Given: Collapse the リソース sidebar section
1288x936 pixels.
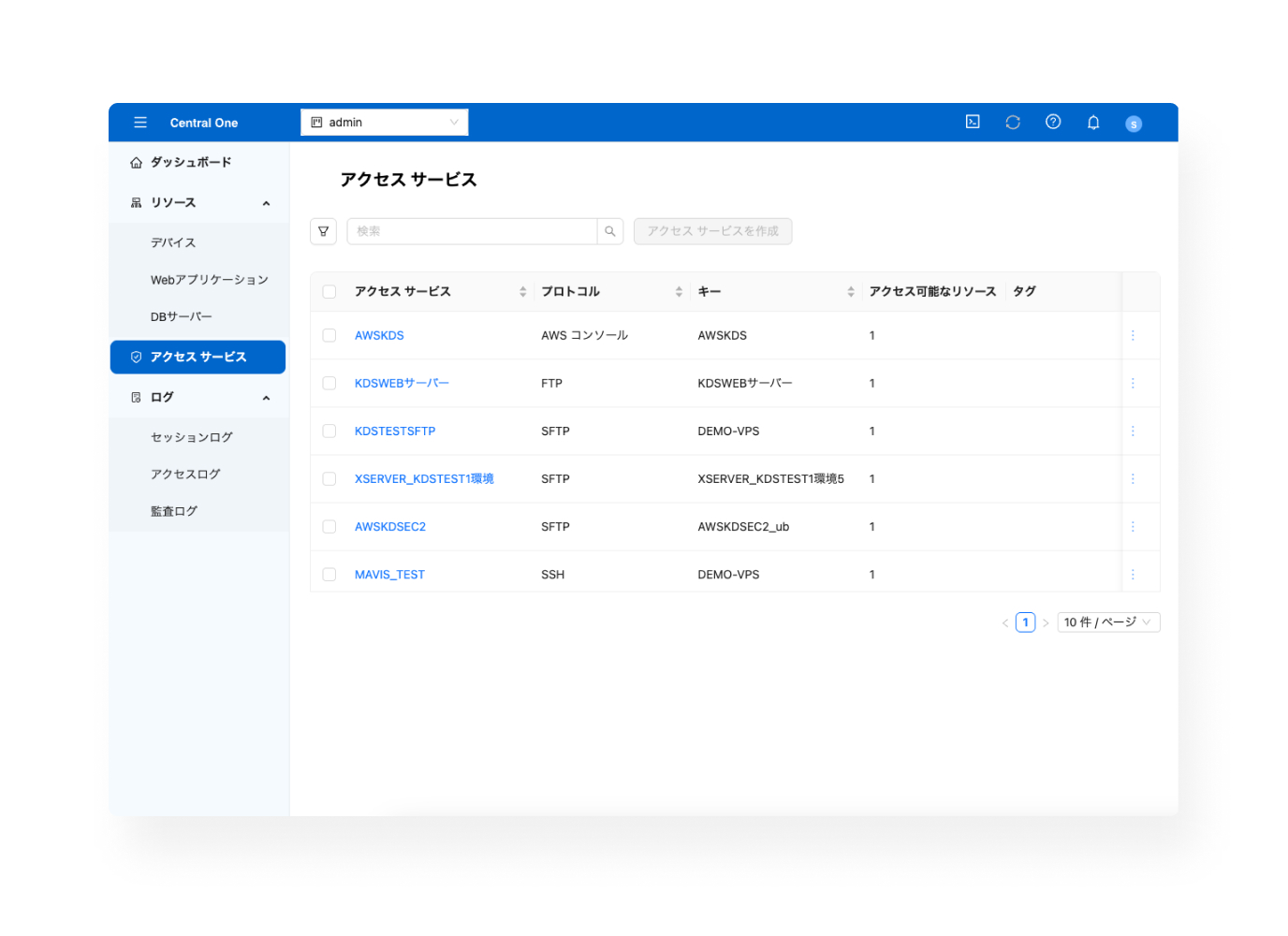Looking at the screenshot, I should [266, 203].
